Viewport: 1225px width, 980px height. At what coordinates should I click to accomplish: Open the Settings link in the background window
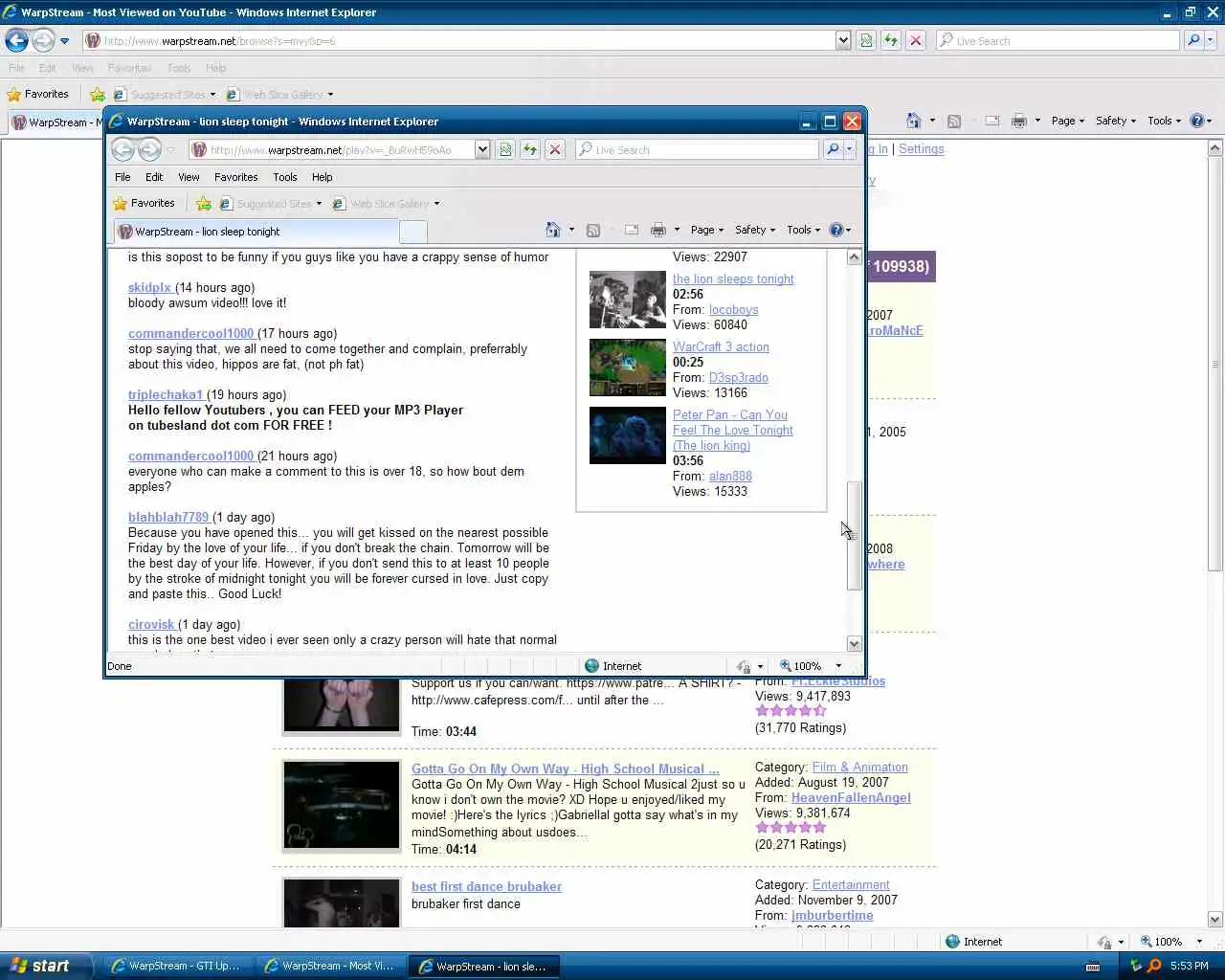point(921,148)
